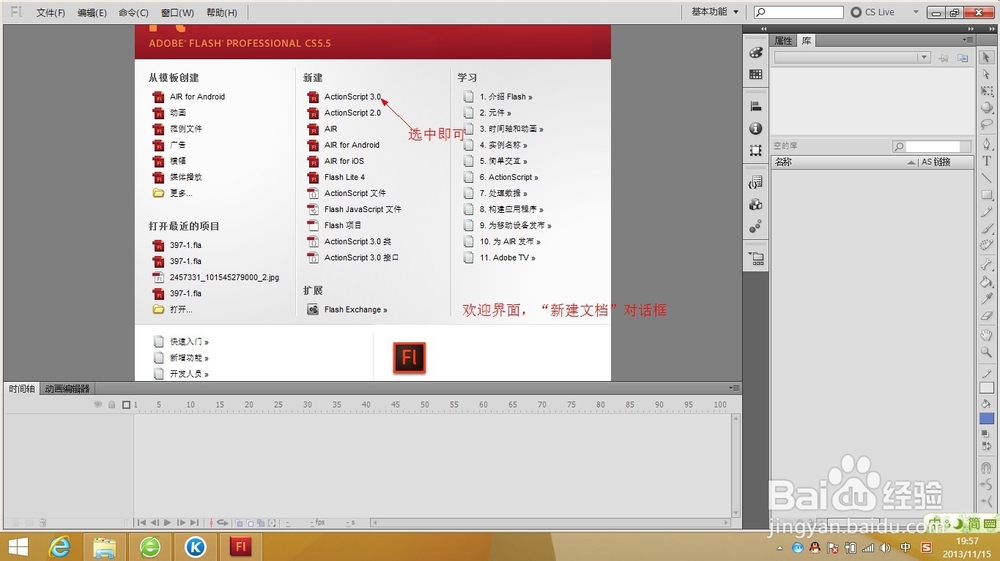Open Modify Onion Markers menu
This screenshot has height=561, width=1000.
tap(272, 523)
